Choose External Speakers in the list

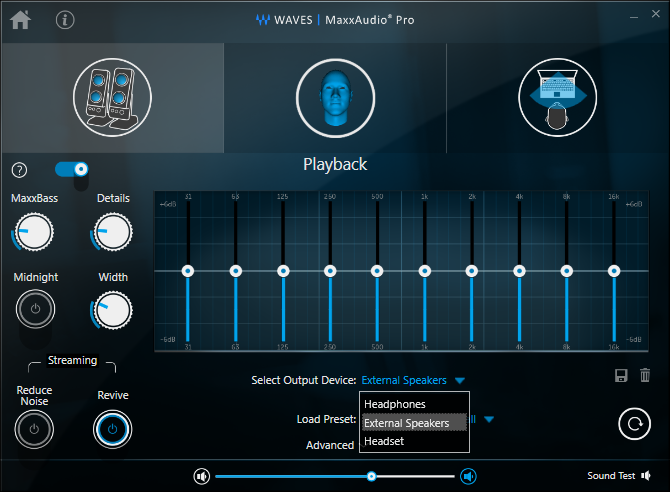click(x=414, y=423)
